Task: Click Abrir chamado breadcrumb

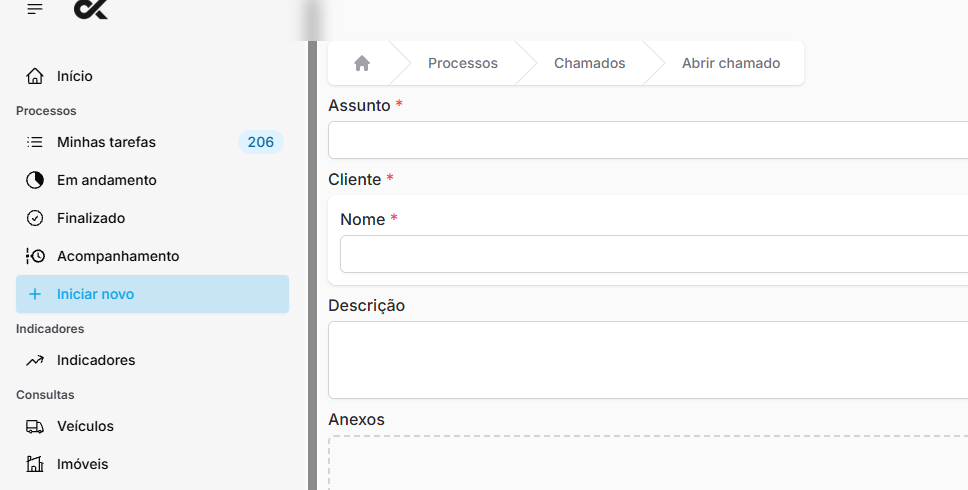Action: coord(731,63)
